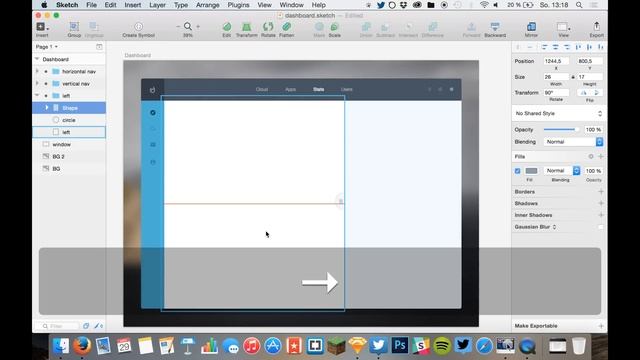Click the Edit tool icon

click(x=227, y=27)
